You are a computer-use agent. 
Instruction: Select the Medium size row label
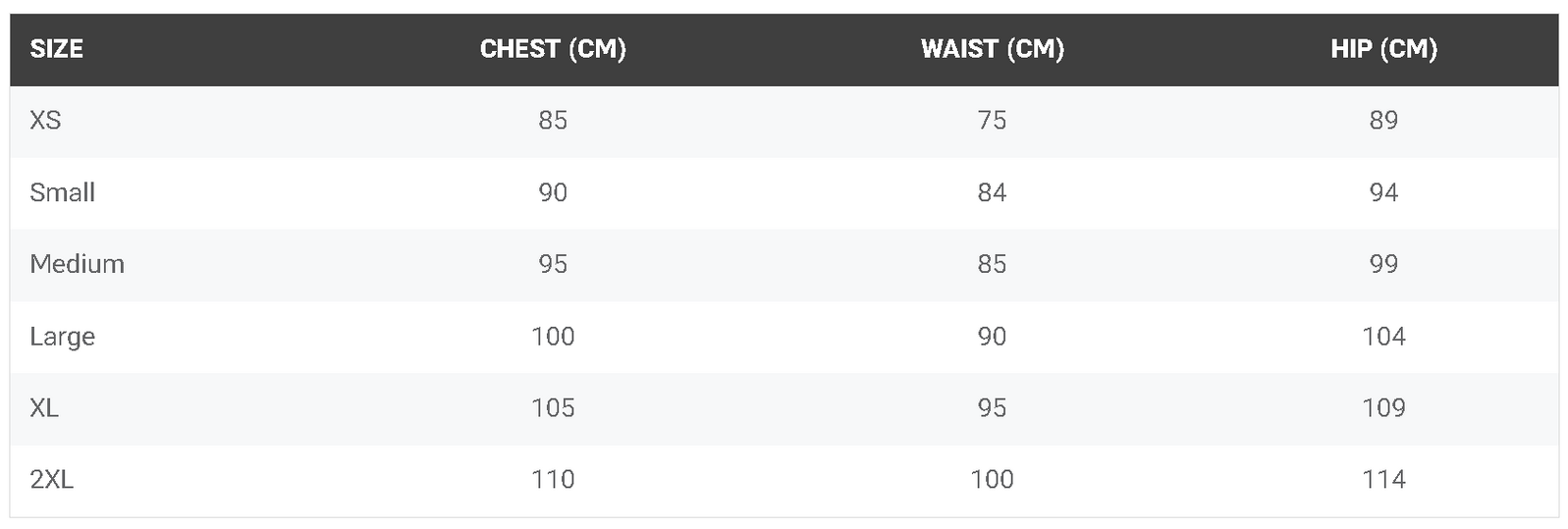click(77, 264)
